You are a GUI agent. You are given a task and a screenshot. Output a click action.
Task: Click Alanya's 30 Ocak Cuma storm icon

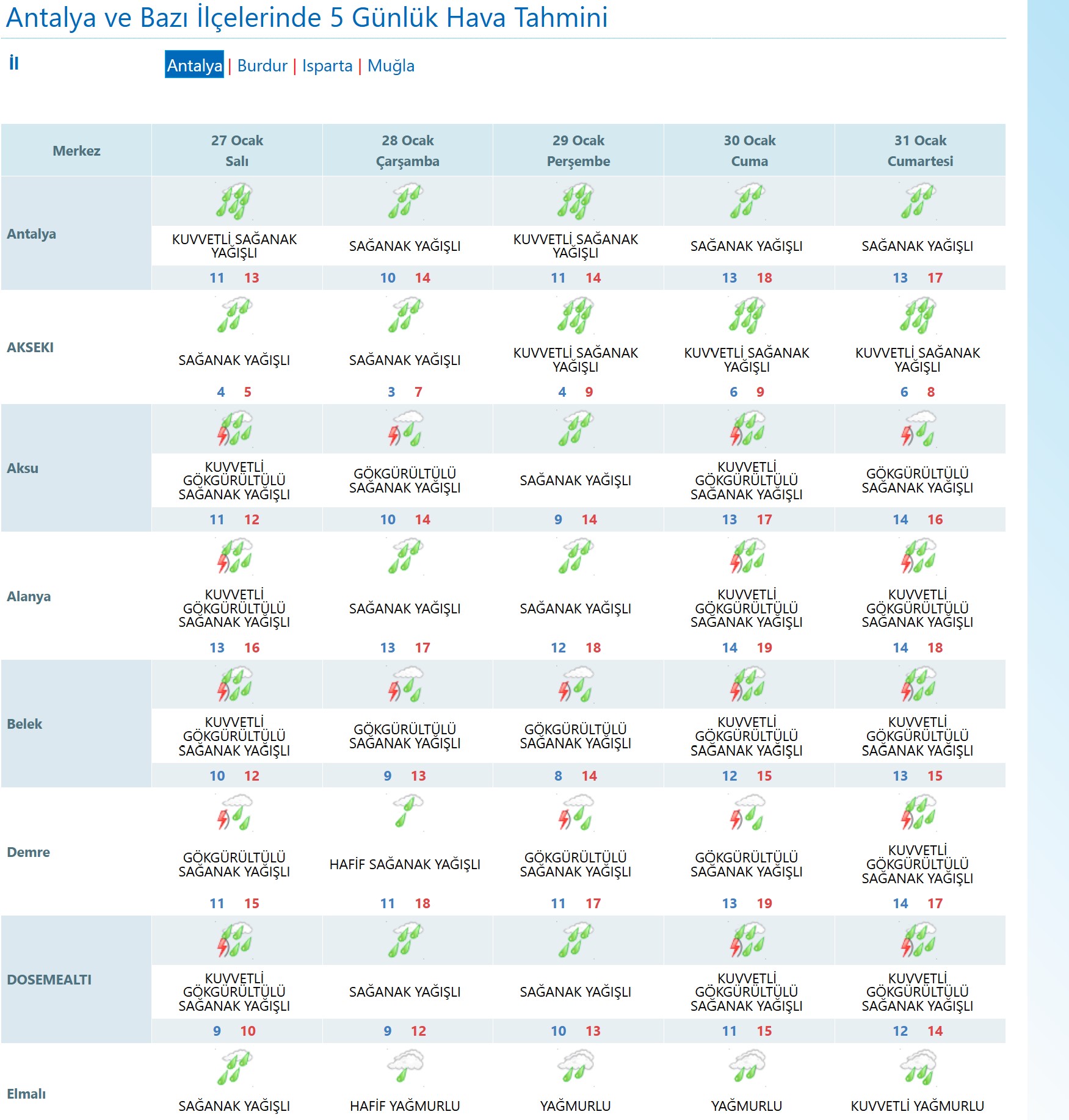747,556
